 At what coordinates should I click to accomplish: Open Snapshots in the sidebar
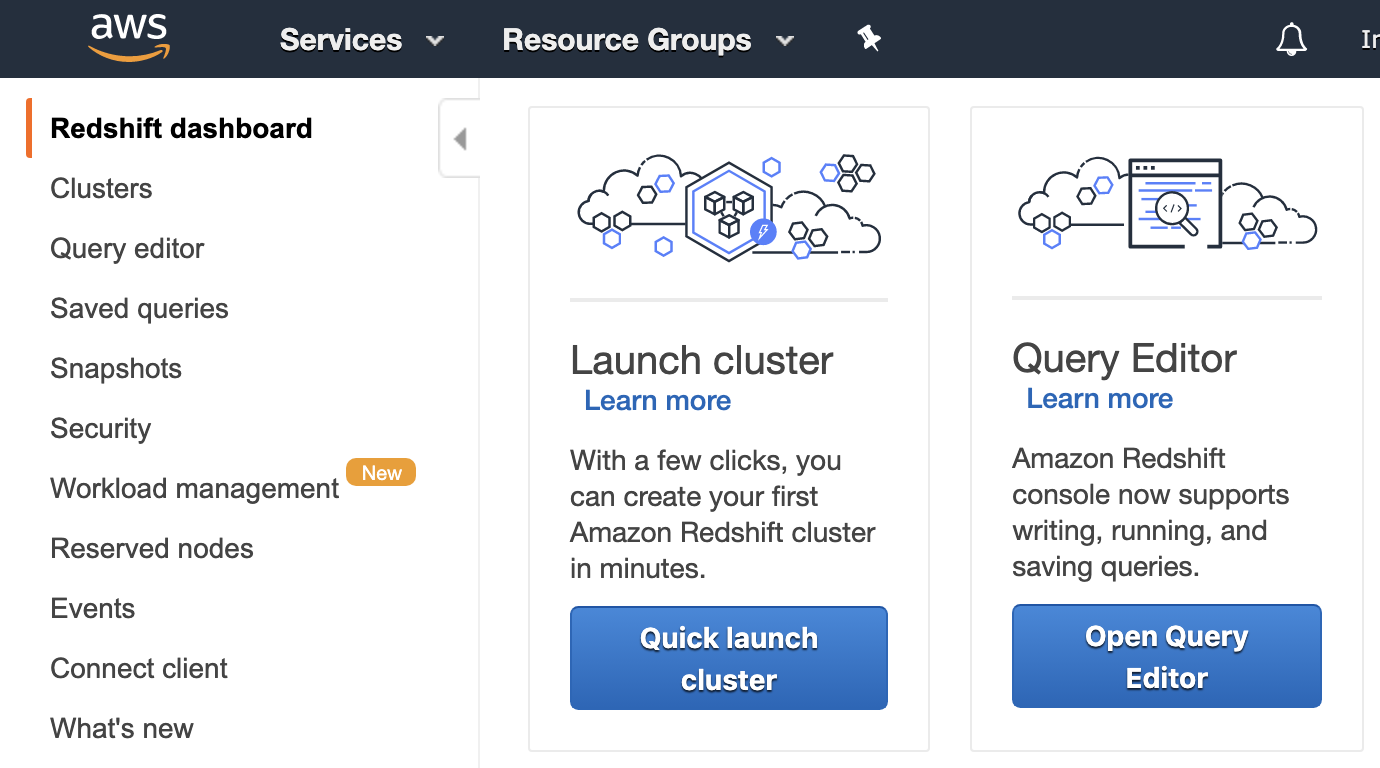pyautogui.click(x=116, y=368)
